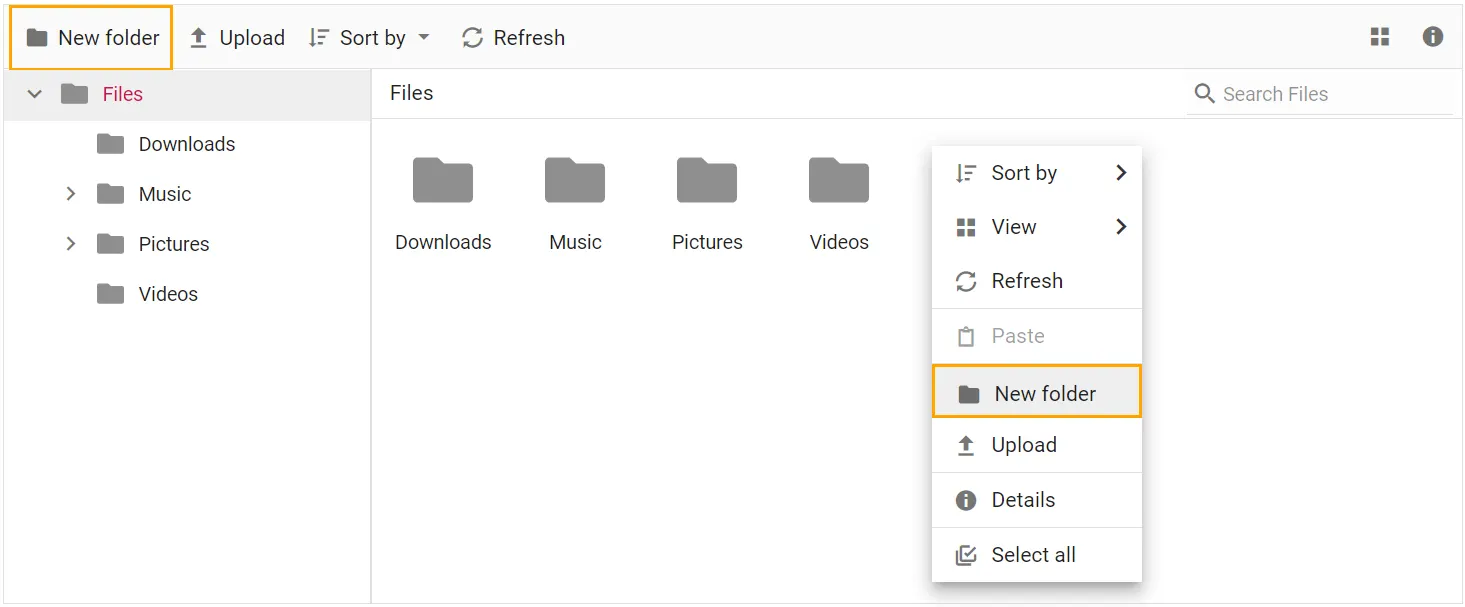Click the New folder toolbar button
The height and width of the screenshot is (607, 1465).
click(91, 38)
